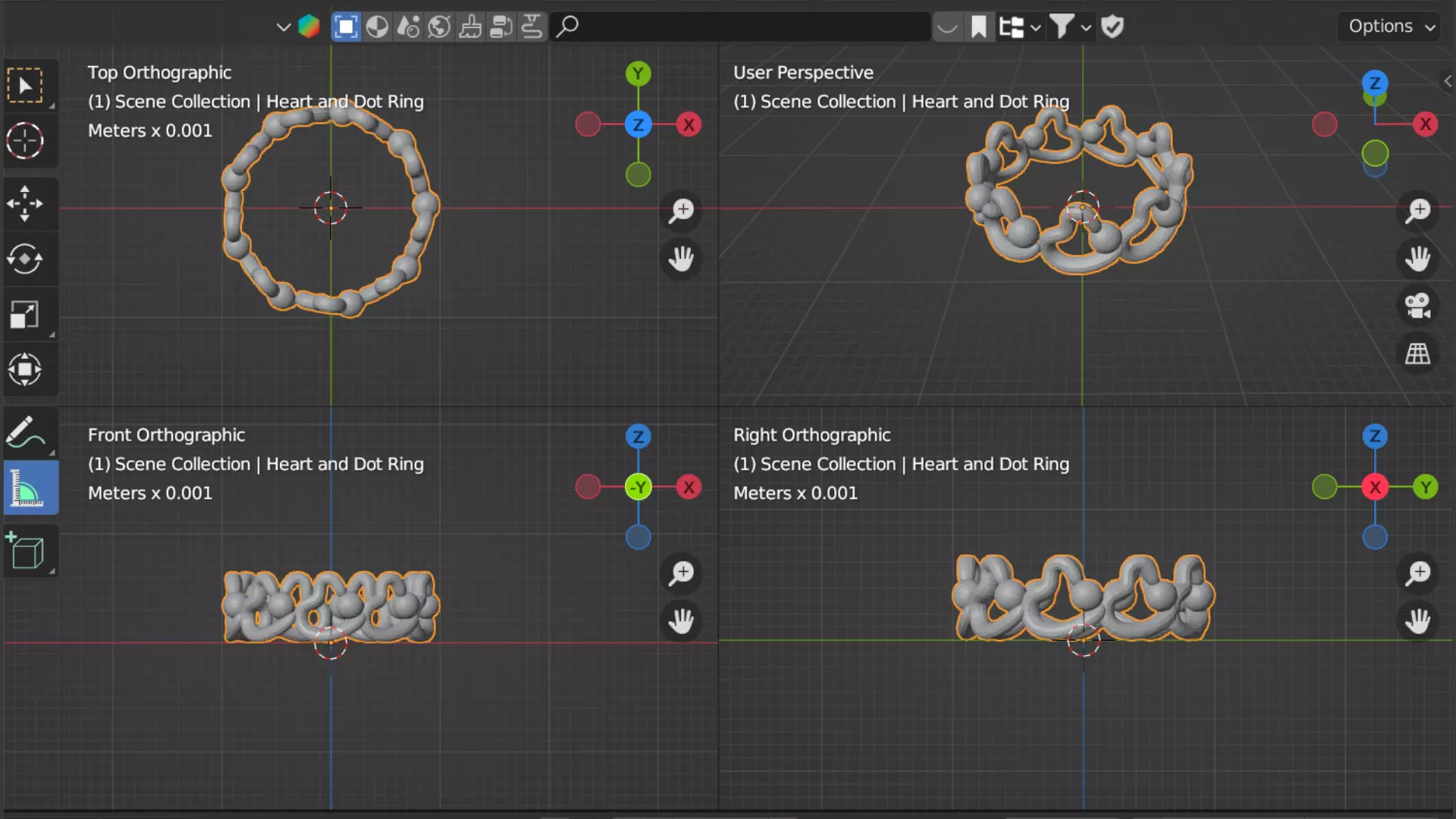Open the World properties tab globe icon
The height and width of the screenshot is (819, 1456).
439,27
